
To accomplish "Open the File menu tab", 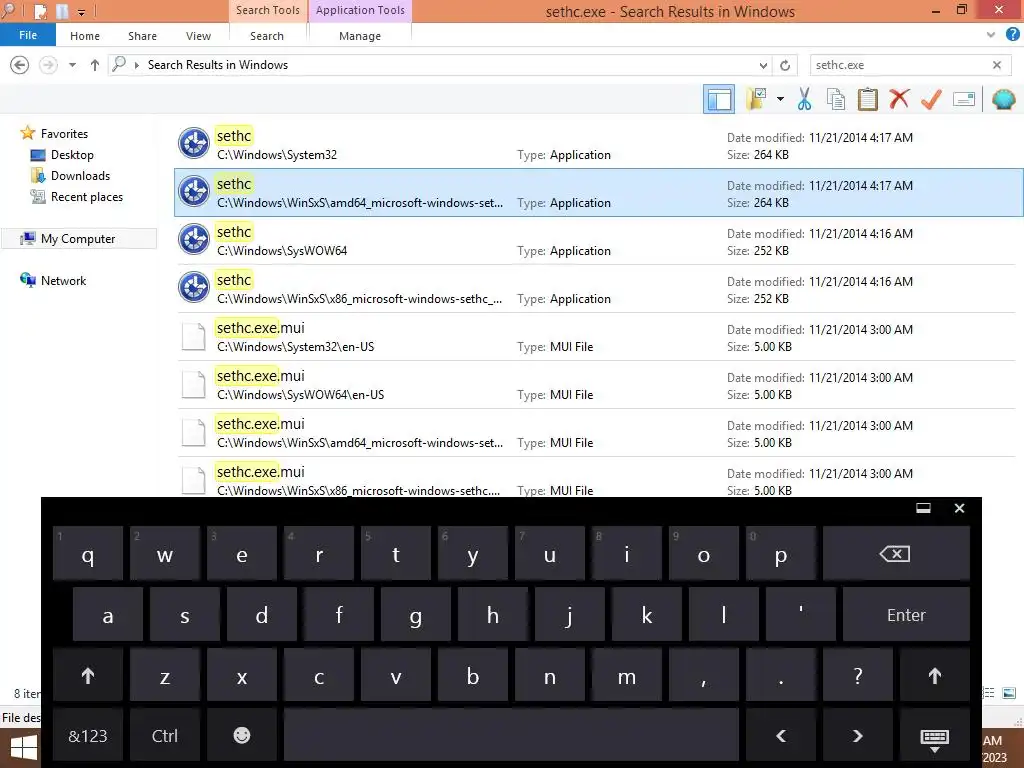I will (27, 35).
